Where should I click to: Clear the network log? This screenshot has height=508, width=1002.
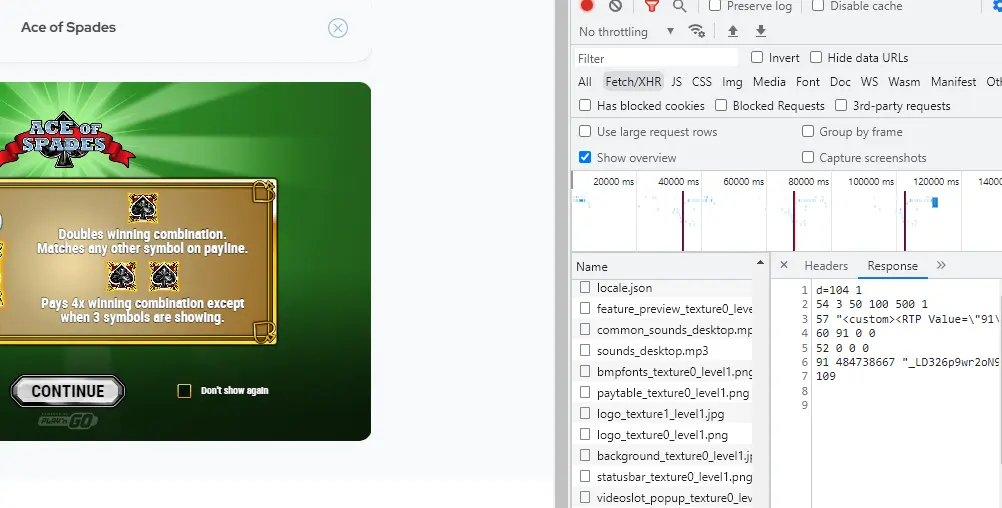click(x=615, y=6)
